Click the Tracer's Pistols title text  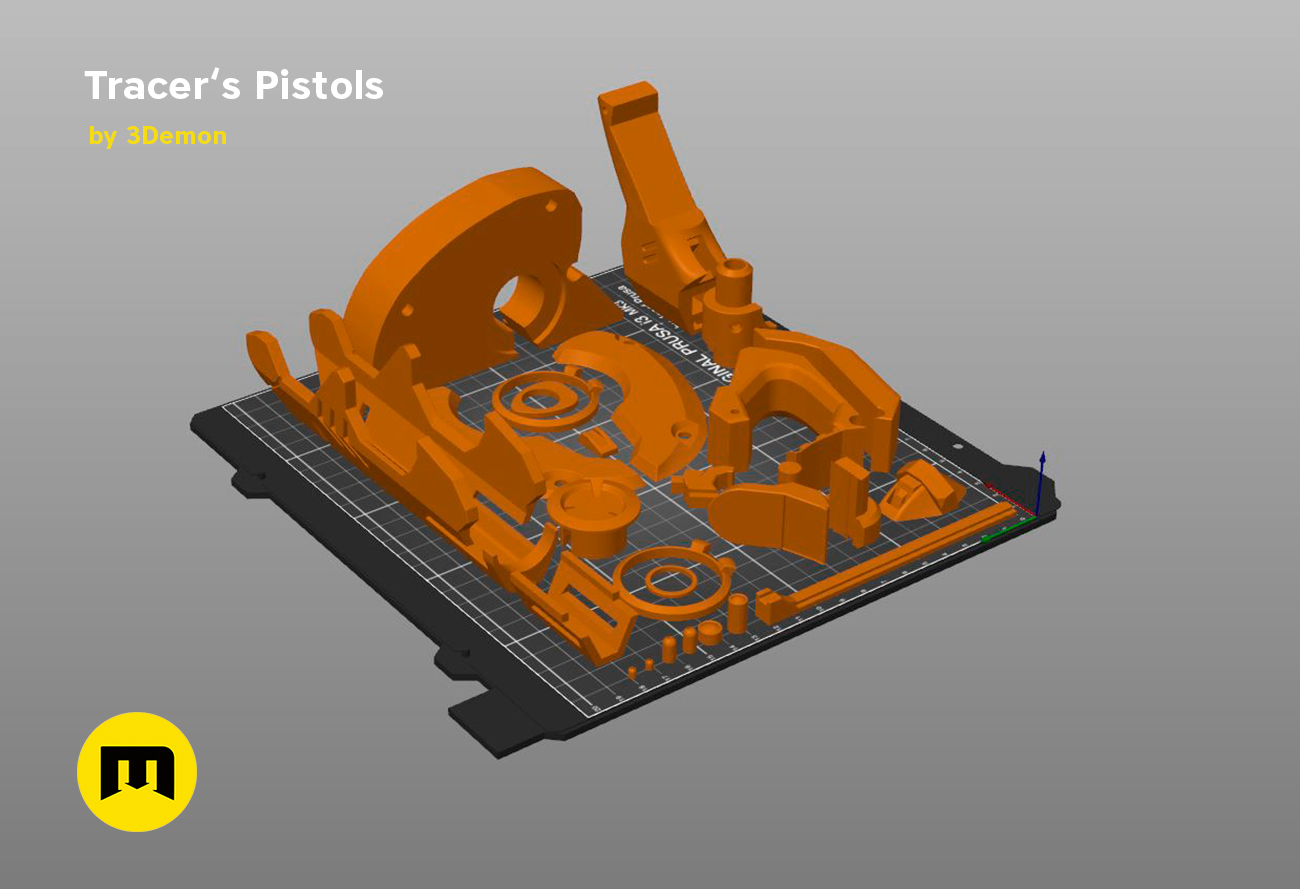[235, 87]
